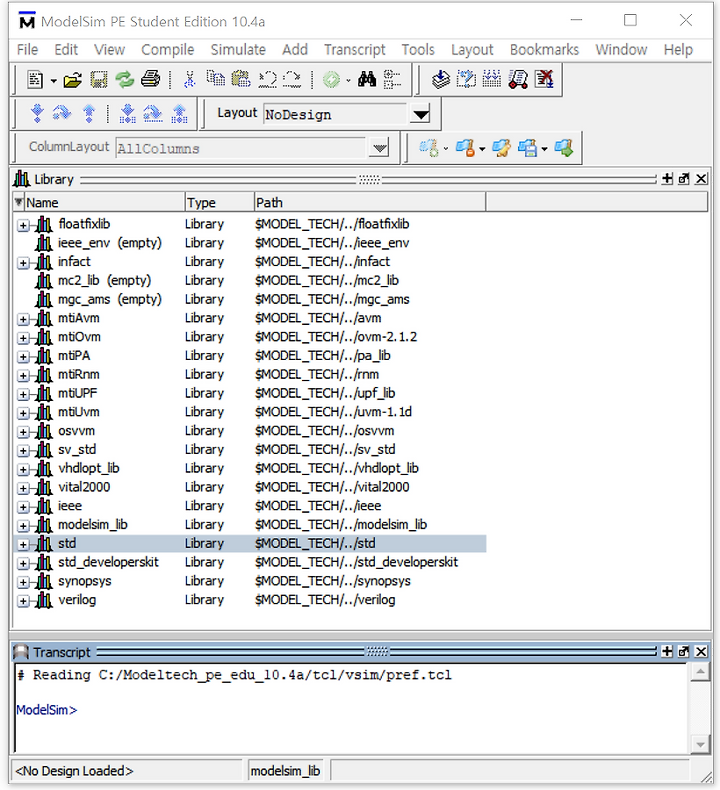Open the Layout NoDesign dropdown arrow
The image size is (720, 790).
point(420,114)
